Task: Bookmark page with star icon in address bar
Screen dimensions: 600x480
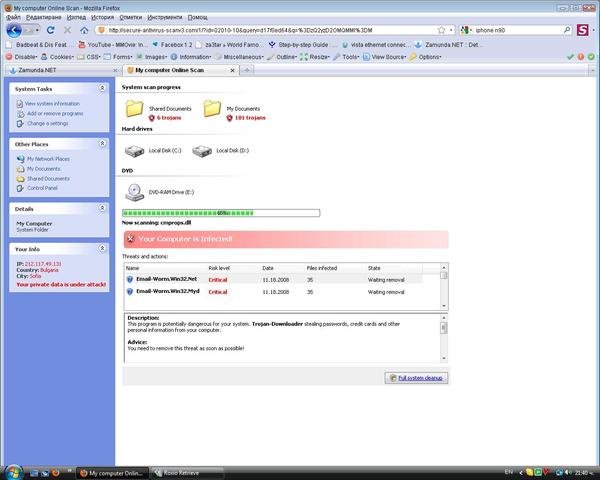Action: [441, 30]
